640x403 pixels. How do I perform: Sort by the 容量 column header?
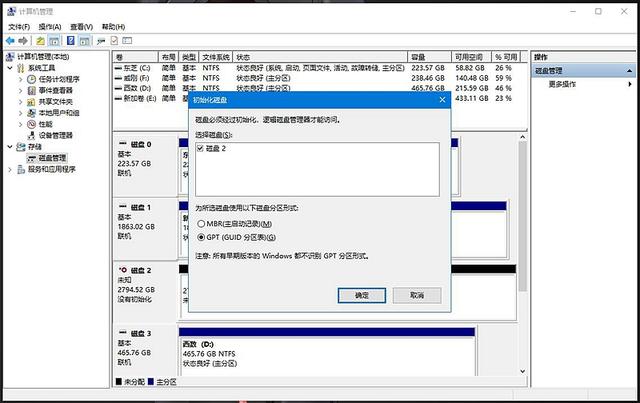(429, 57)
